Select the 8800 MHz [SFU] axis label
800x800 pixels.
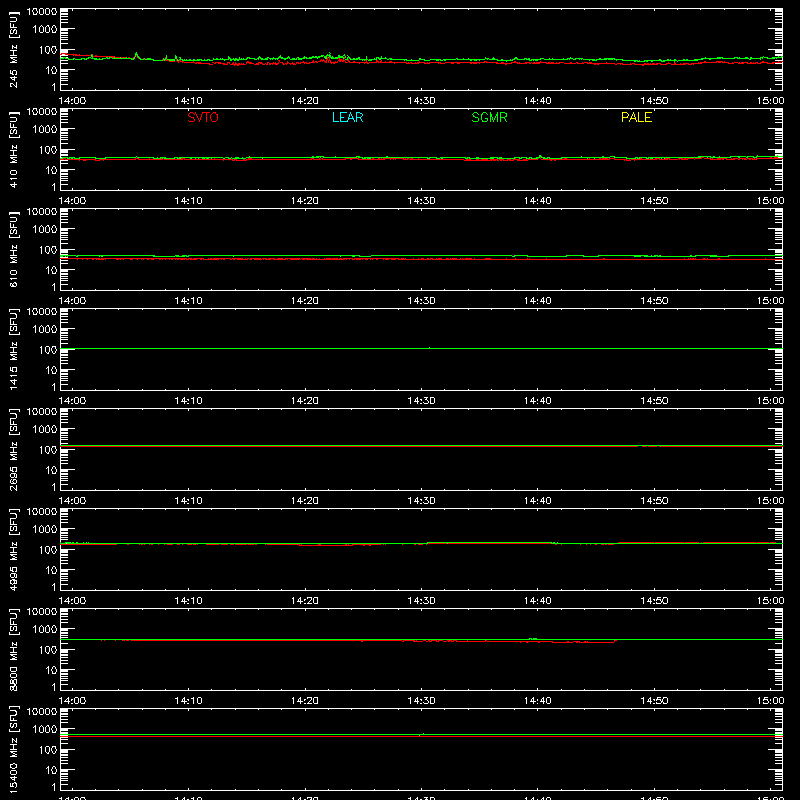point(13,649)
